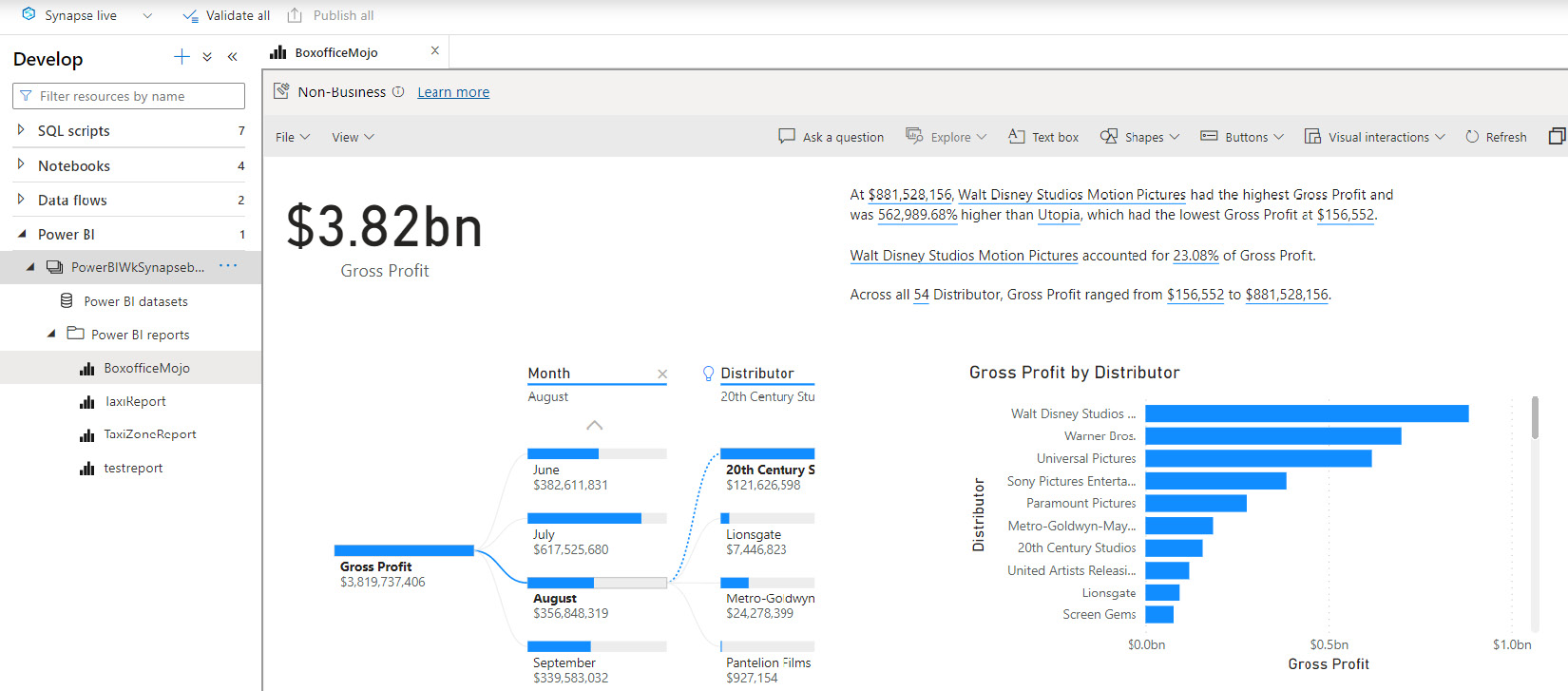Close the BoxofficeMojo tab
Viewport: 1568px width, 691px height.
tap(435, 51)
